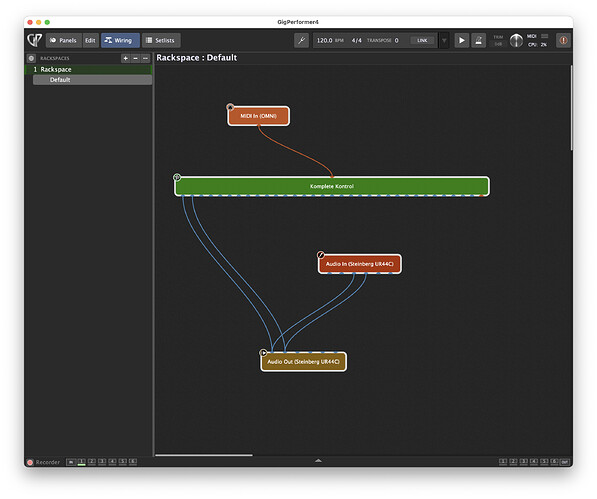Select the Audio Out (Steinberg UR44C) block
This screenshot has width=597, height=499.
coord(303,362)
